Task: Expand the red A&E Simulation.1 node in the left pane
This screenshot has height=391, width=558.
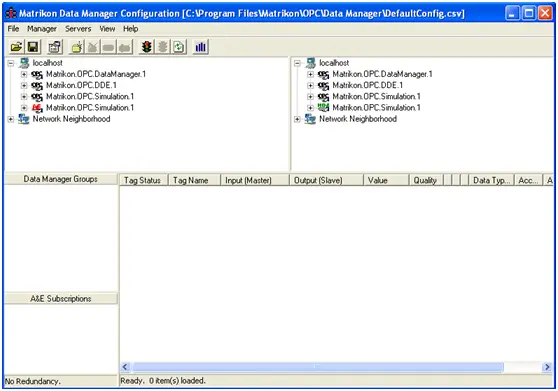Action: click(24, 107)
